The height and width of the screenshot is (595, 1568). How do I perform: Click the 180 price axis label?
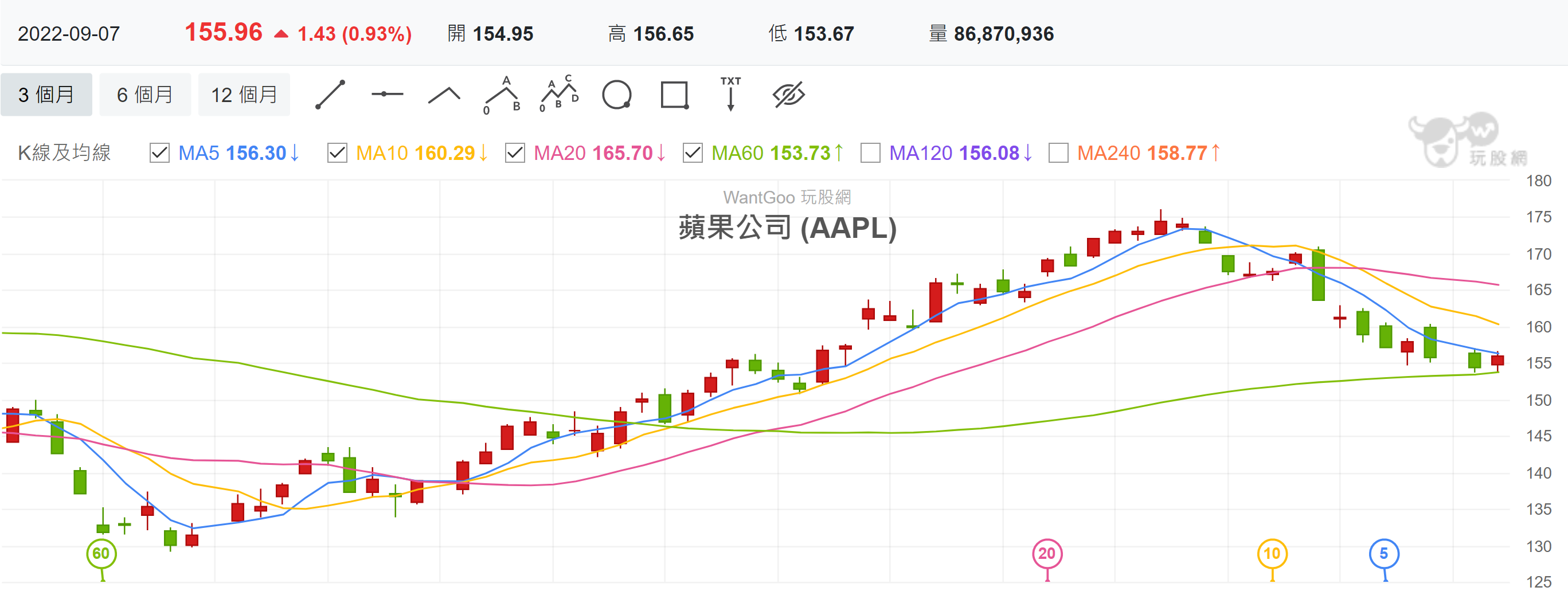pyautogui.click(x=1539, y=181)
